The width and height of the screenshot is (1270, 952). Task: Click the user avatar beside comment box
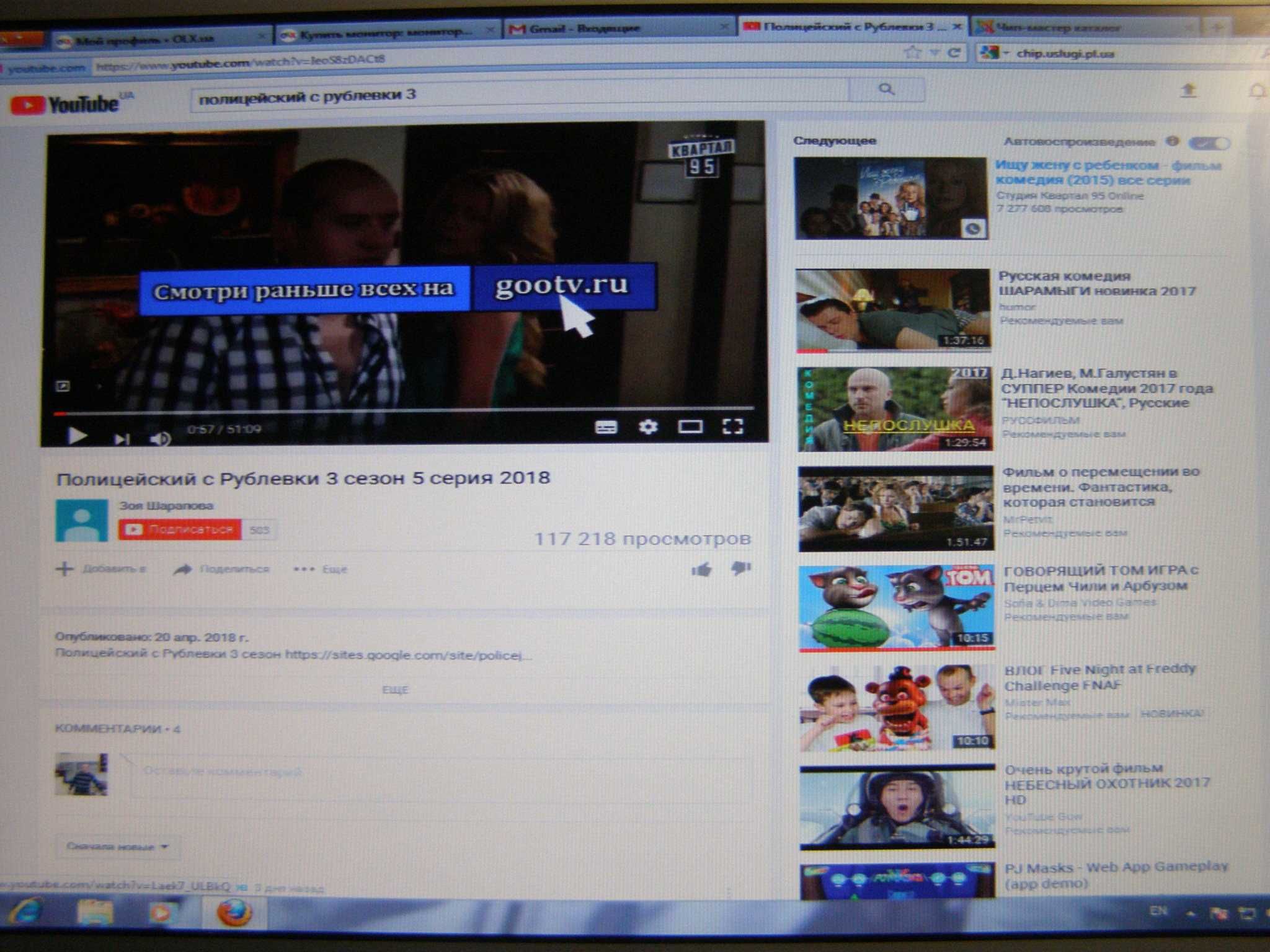81,774
